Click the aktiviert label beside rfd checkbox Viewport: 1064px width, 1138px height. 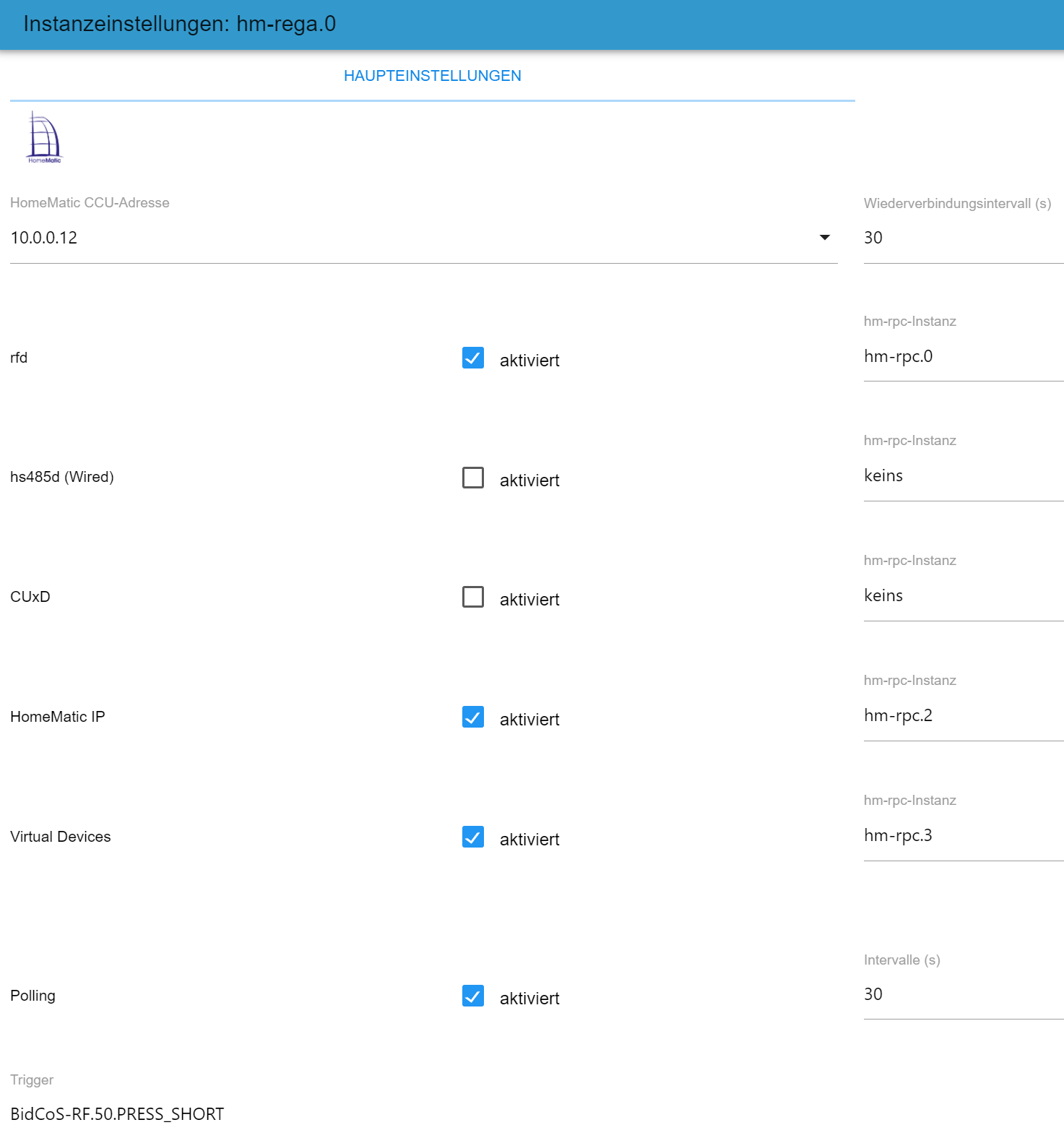(529, 361)
